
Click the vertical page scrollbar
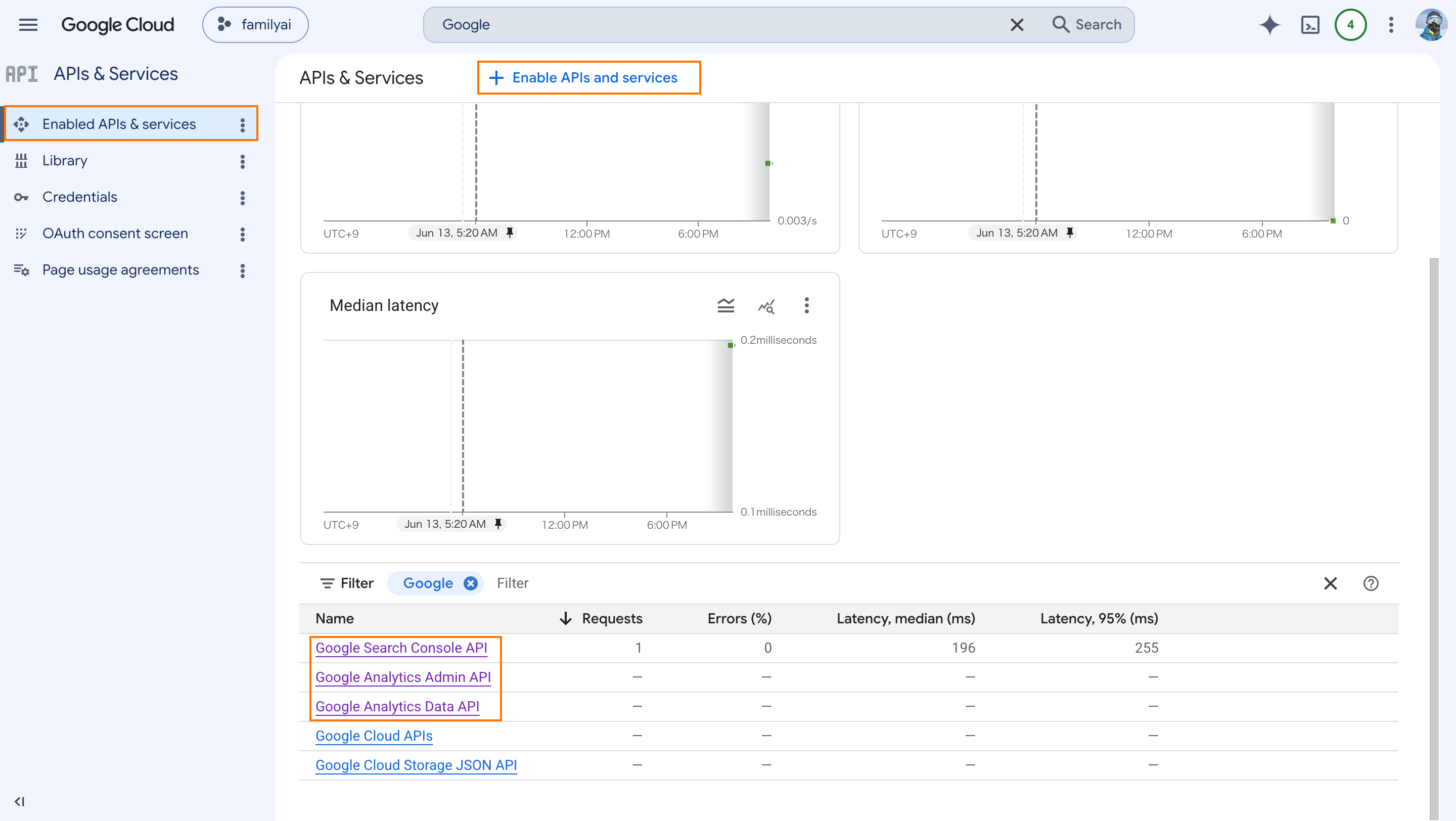pyautogui.click(x=1434, y=538)
